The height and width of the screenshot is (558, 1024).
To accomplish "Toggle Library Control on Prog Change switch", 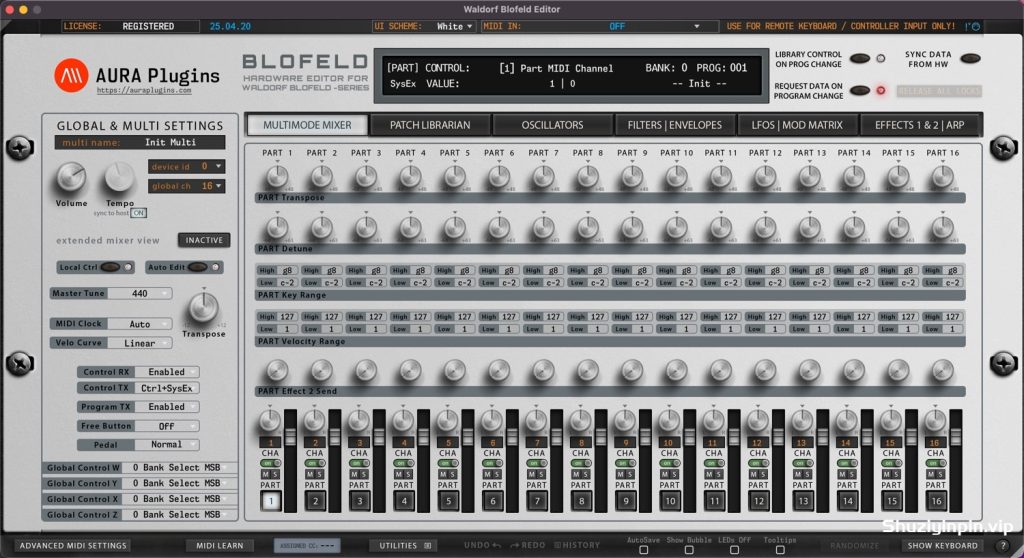I will pyautogui.click(x=859, y=59).
